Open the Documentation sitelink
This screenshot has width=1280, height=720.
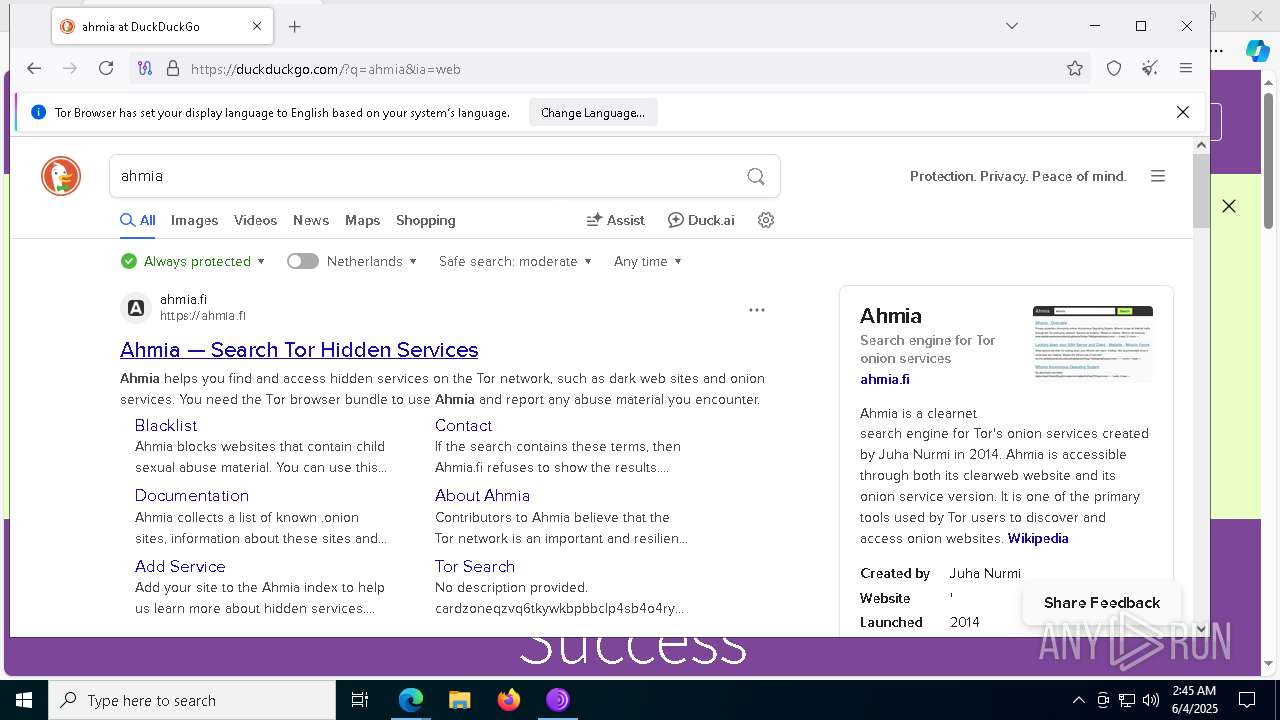coord(192,495)
